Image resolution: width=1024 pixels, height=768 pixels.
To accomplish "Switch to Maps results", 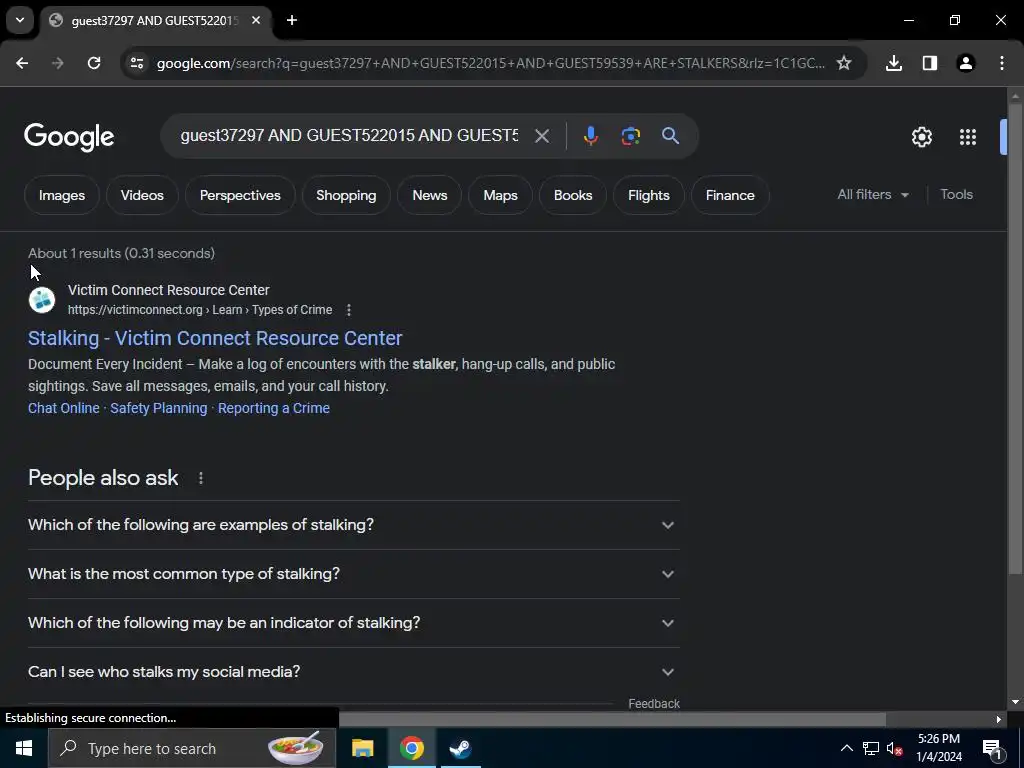I will pyautogui.click(x=500, y=195).
